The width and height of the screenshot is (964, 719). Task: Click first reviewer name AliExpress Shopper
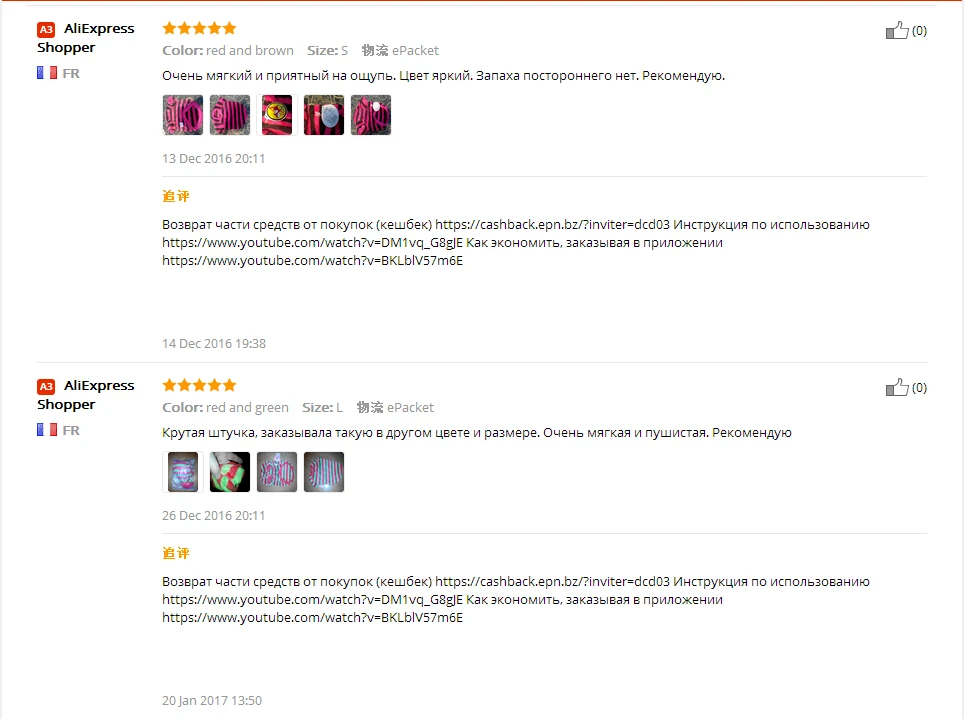coord(85,38)
